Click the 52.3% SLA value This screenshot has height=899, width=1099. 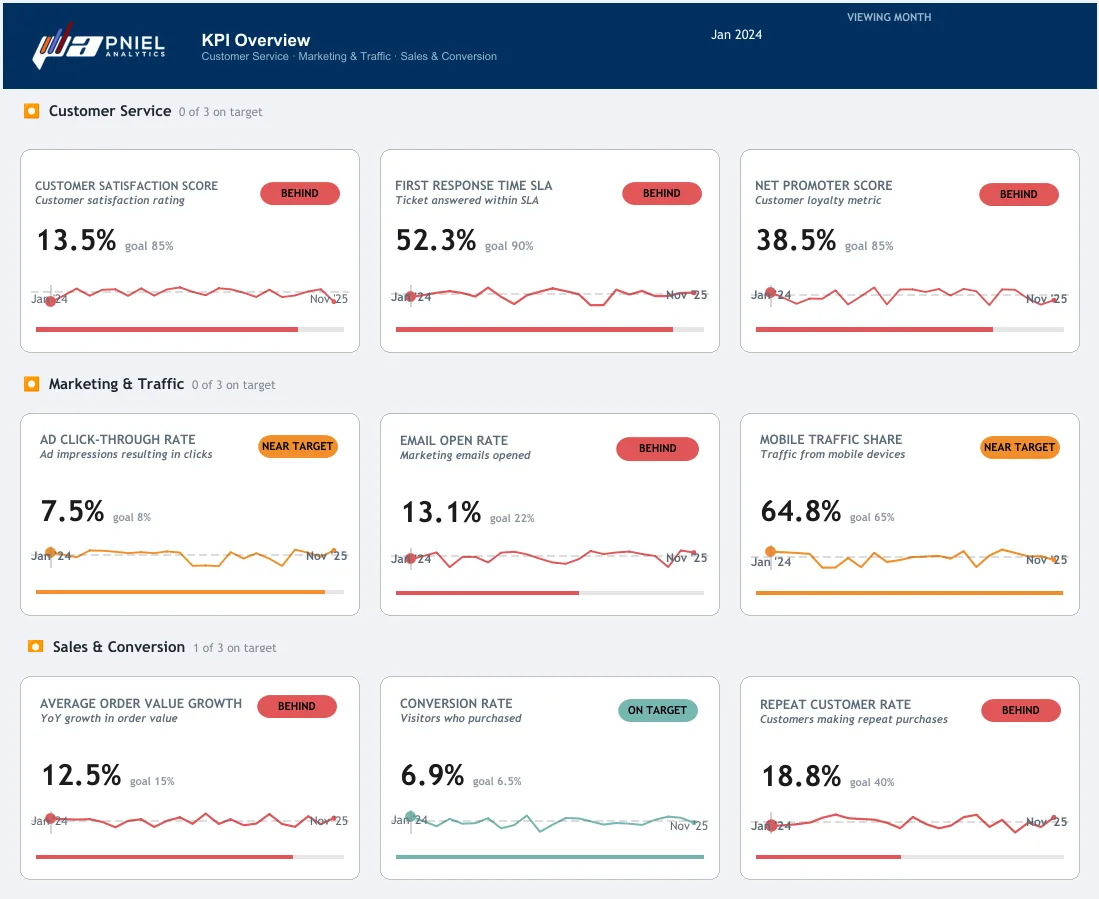pyautogui.click(x=436, y=240)
